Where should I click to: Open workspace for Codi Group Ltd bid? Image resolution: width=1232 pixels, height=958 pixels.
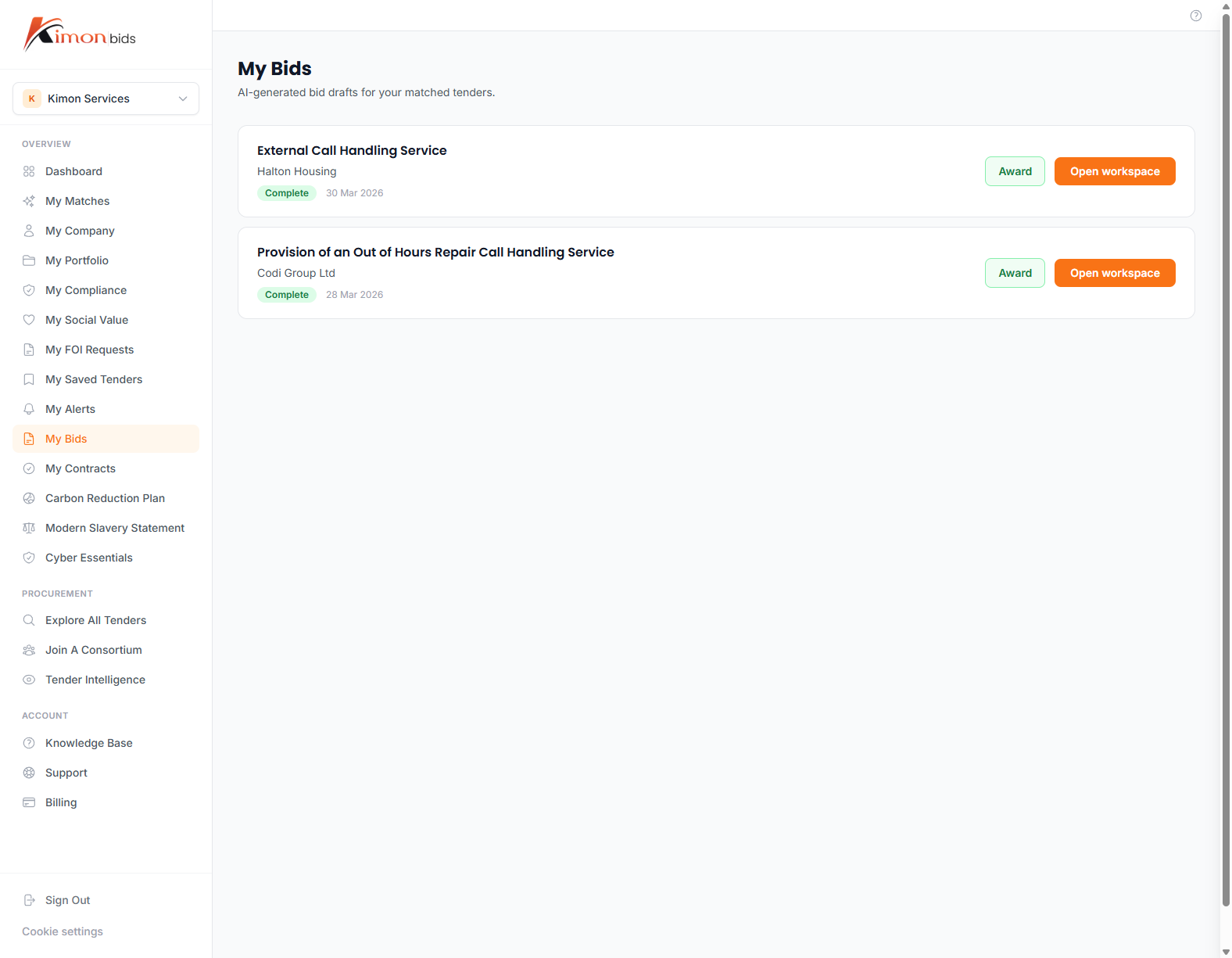pyautogui.click(x=1115, y=273)
